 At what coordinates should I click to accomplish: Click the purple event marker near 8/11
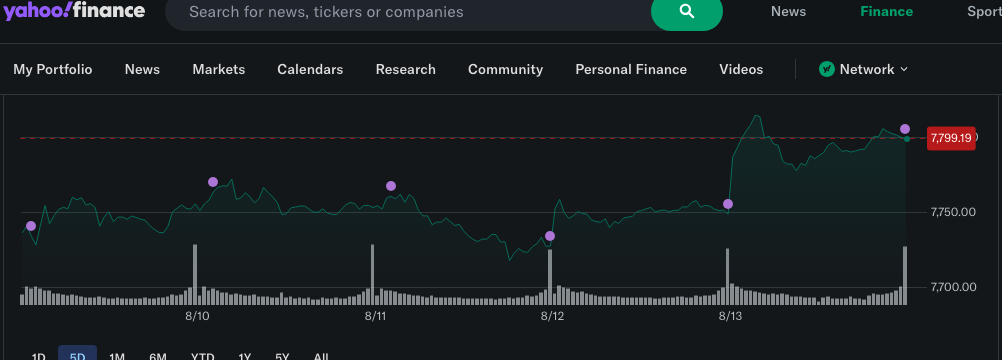tap(391, 186)
